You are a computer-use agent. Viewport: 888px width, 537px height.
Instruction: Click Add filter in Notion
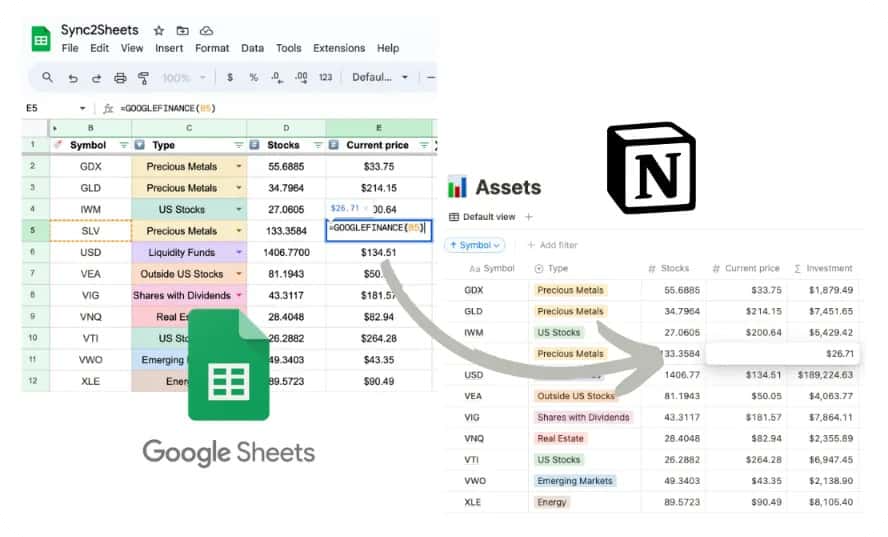(x=552, y=245)
